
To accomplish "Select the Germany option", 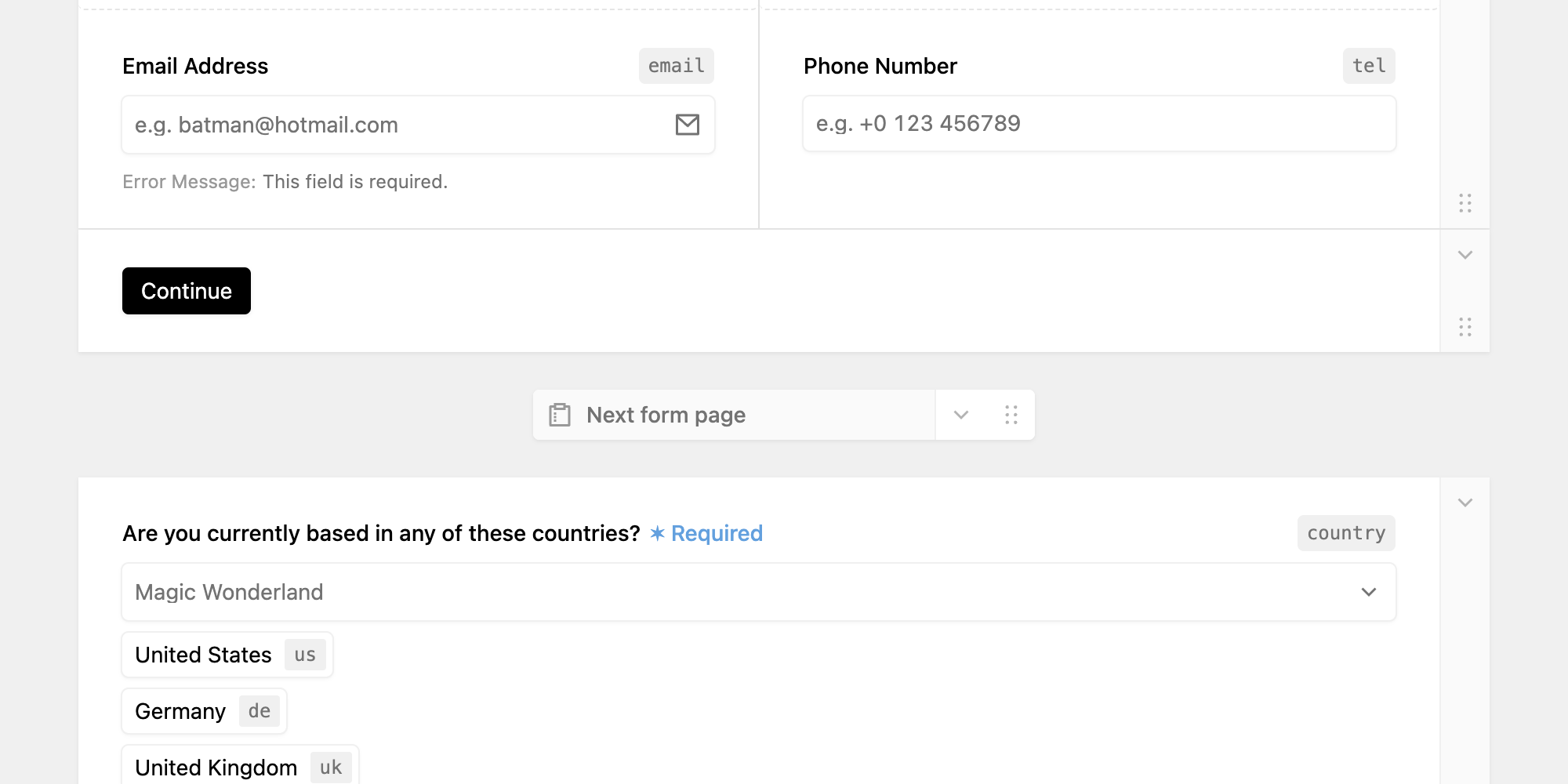I will click(x=205, y=711).
